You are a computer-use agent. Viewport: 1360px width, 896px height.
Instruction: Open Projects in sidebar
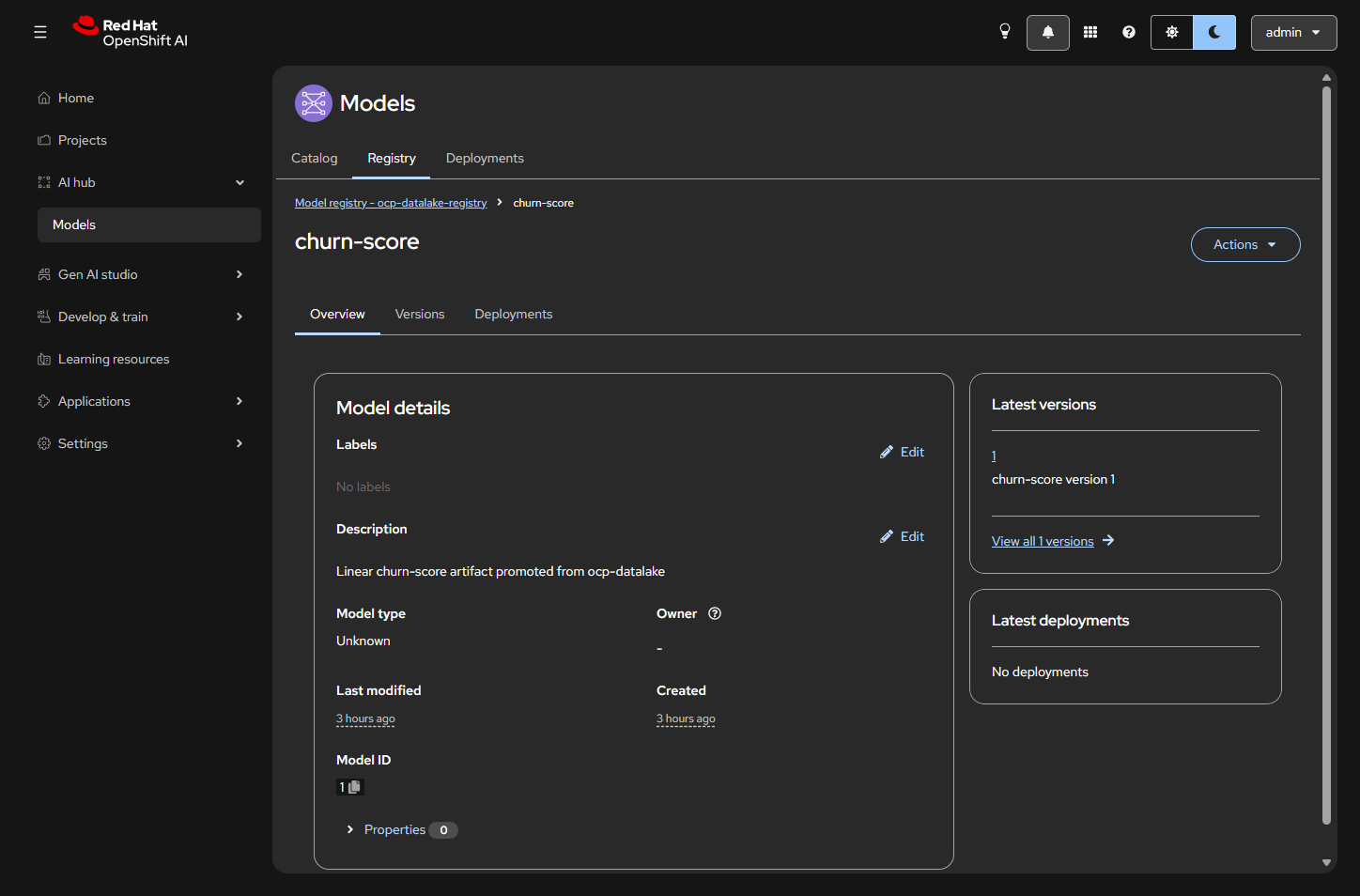149,140
